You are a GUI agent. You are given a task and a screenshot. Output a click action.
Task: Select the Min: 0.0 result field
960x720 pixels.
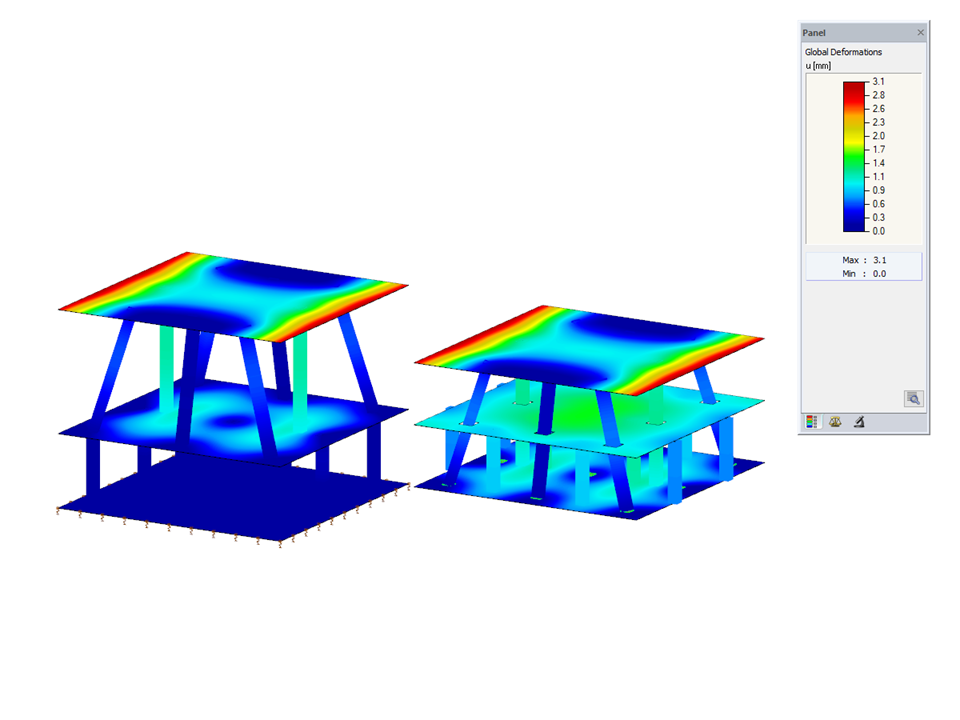pyautogui.click(x=863, y=273)
